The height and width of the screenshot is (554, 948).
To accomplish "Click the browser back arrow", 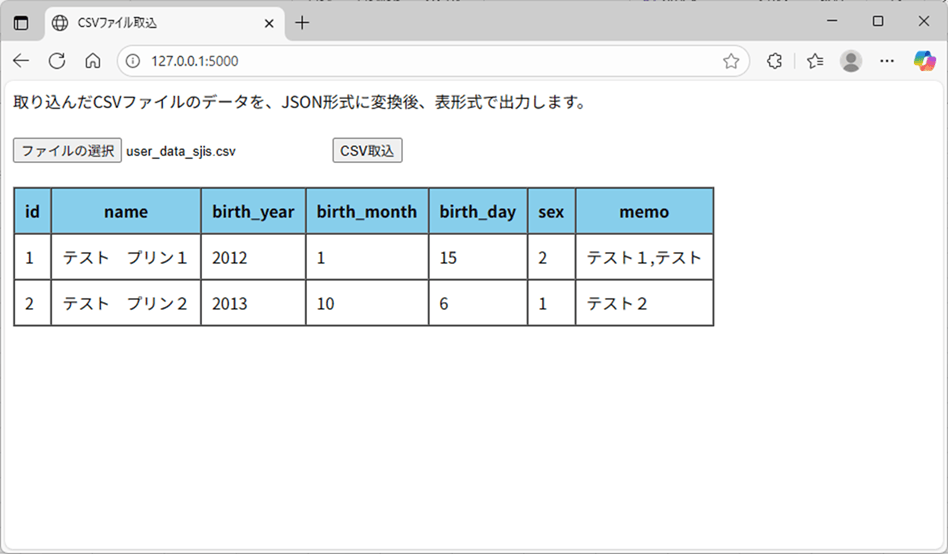I will [x=21, y=61].
